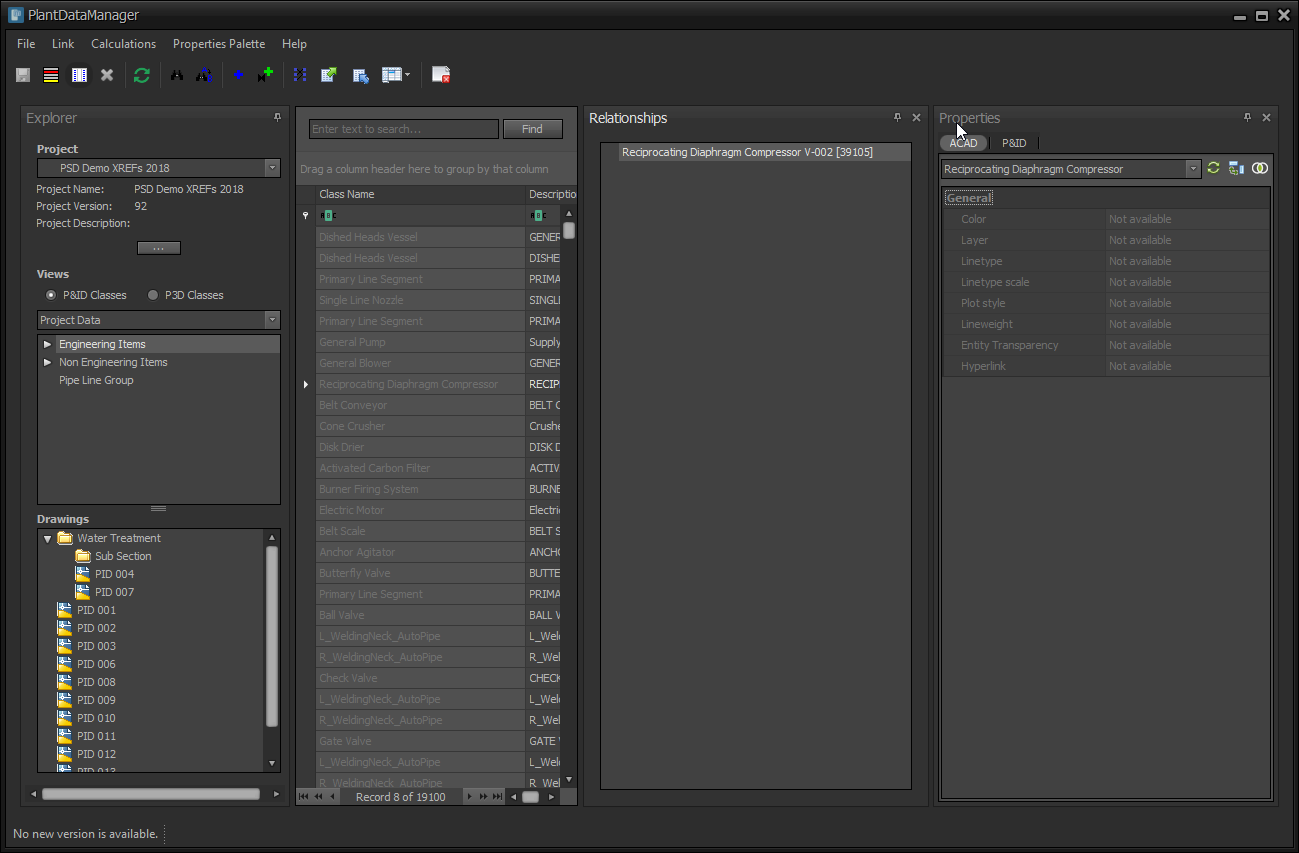The width and height of the screenshot is (1299, 853).
Task: Expand the Non Engineering Items tree node
Action: [x=47, y=362]
